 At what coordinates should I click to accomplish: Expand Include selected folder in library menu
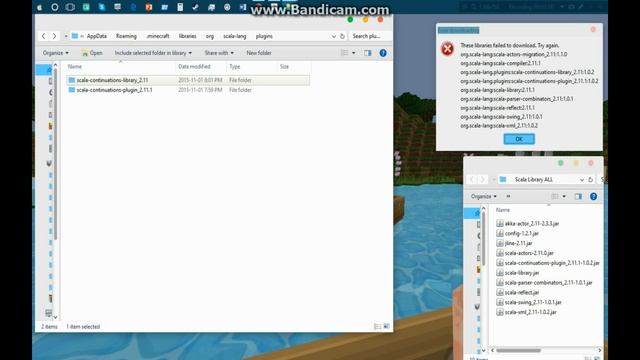153,53
